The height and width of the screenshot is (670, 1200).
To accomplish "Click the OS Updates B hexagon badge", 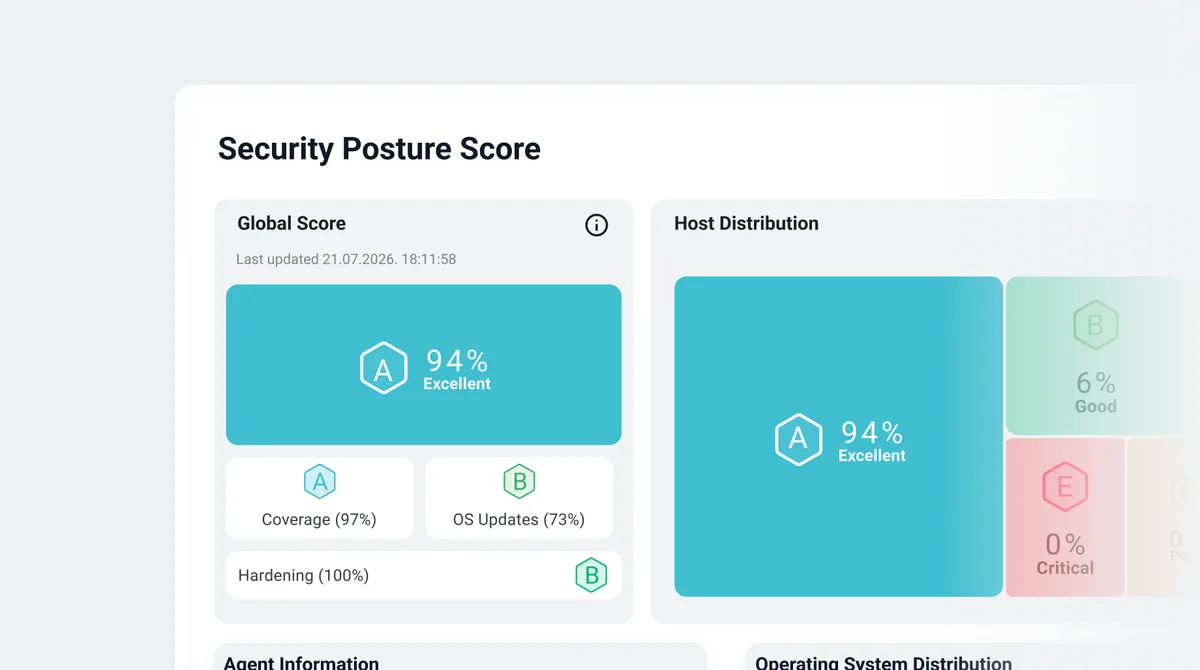I will [x=520, y=482].
